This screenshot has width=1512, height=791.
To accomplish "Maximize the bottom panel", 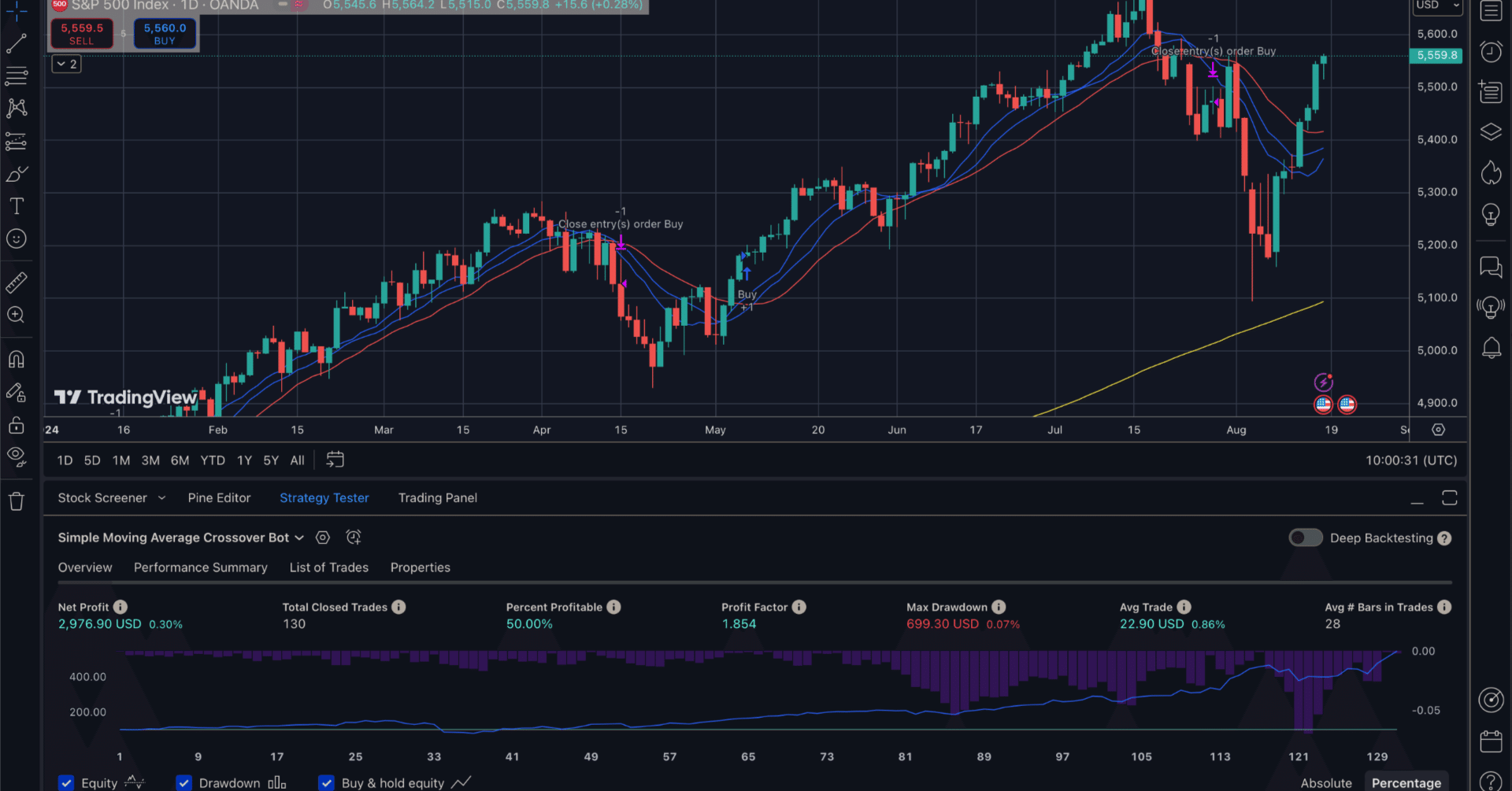I will coord(1450,498).
